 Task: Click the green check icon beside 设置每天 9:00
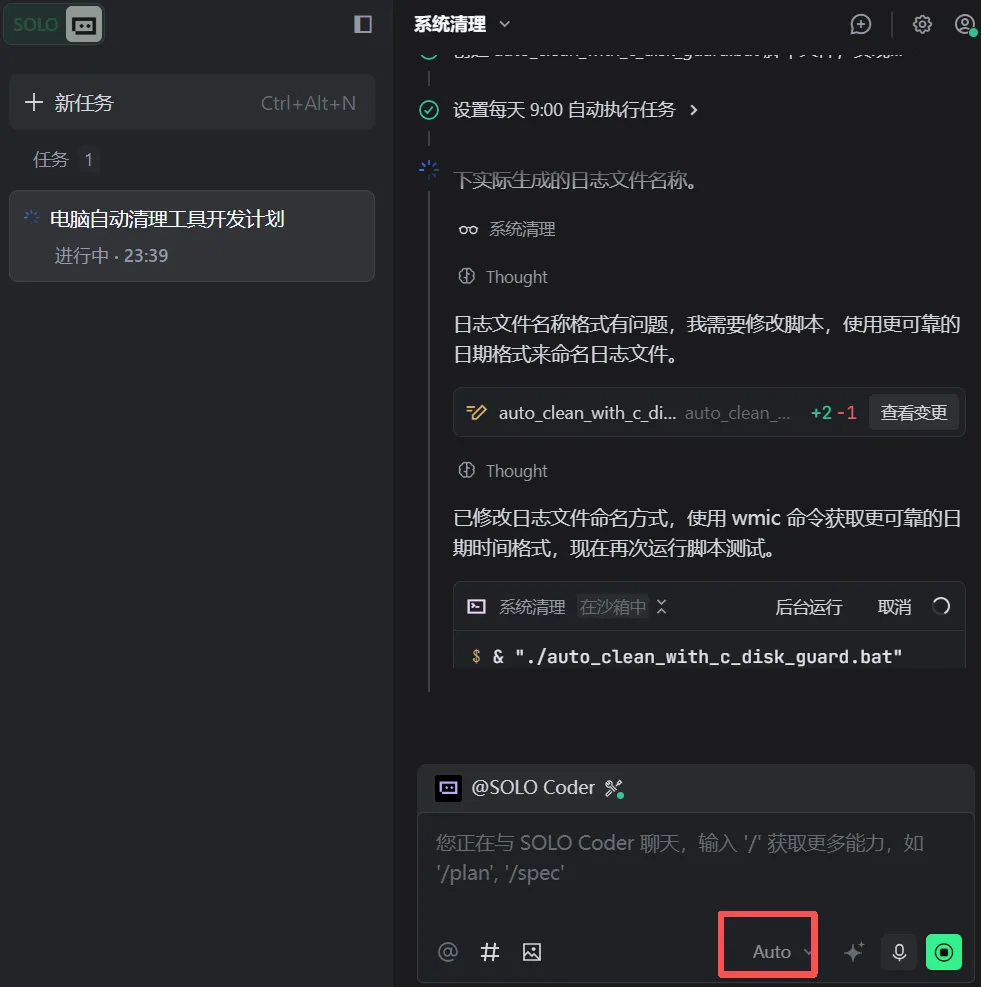coord(429,110)
